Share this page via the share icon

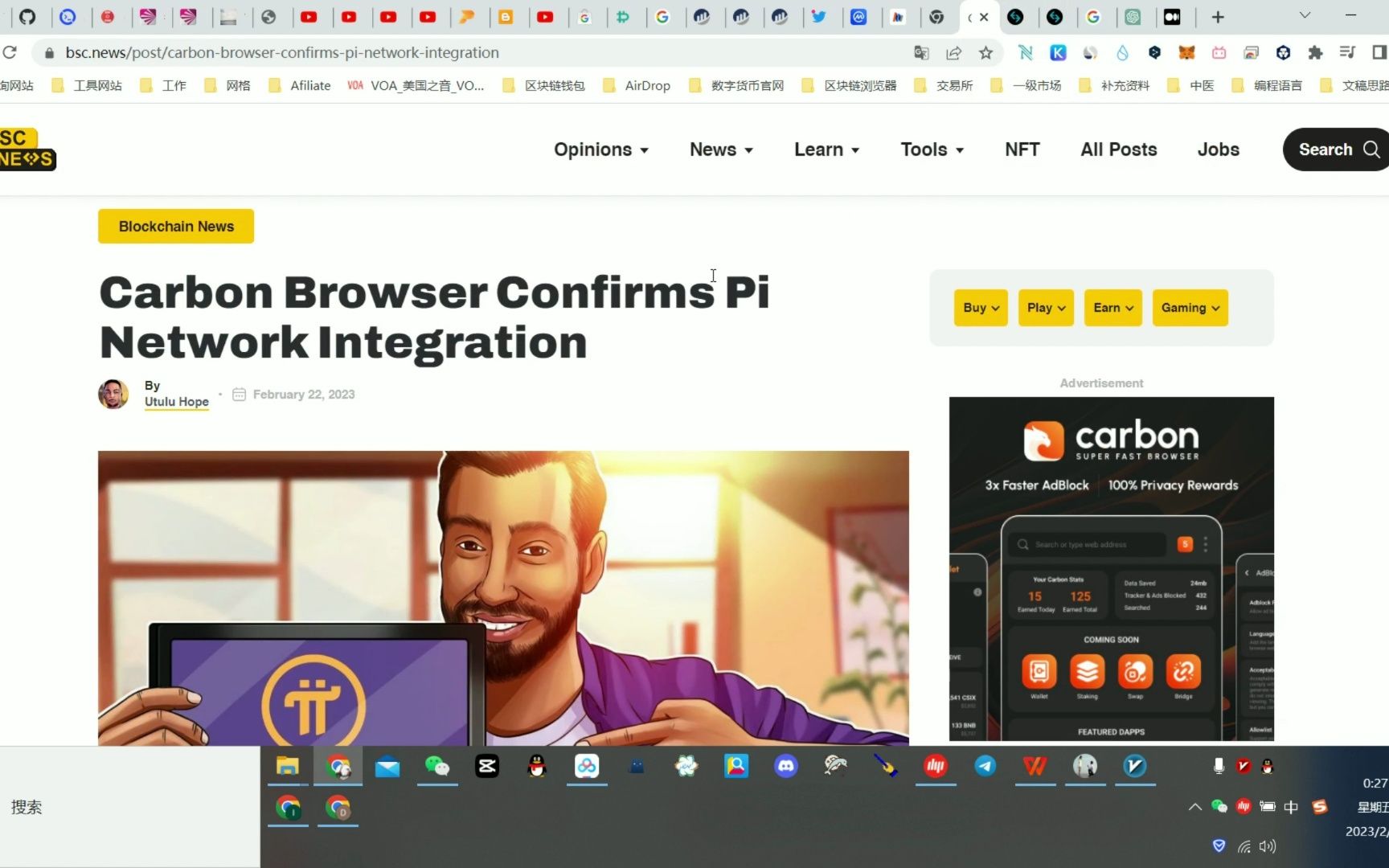click(x=953, y=53)
